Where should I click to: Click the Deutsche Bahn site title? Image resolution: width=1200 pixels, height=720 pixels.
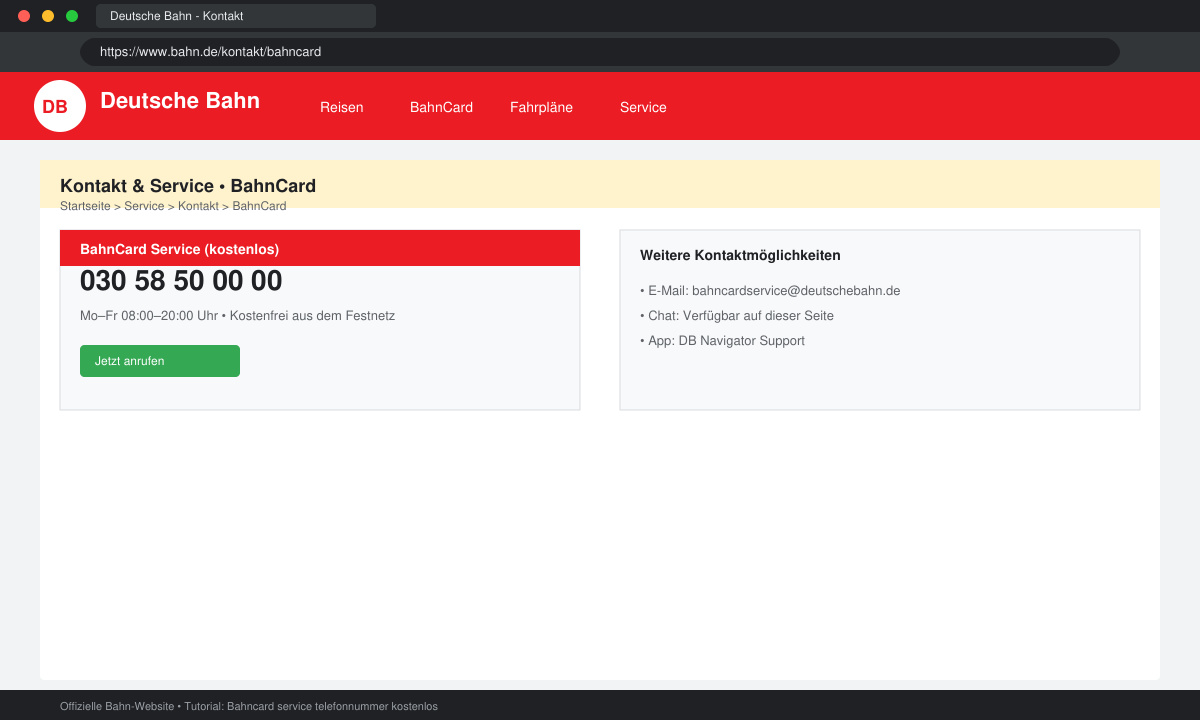pos(180,100)
